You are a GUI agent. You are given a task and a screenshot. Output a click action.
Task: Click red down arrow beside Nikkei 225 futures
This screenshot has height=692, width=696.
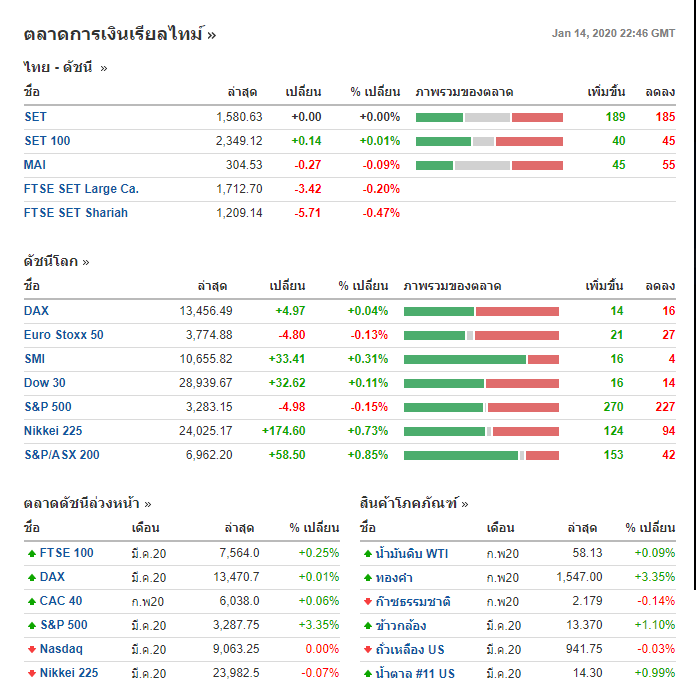(x=31, y=673)
